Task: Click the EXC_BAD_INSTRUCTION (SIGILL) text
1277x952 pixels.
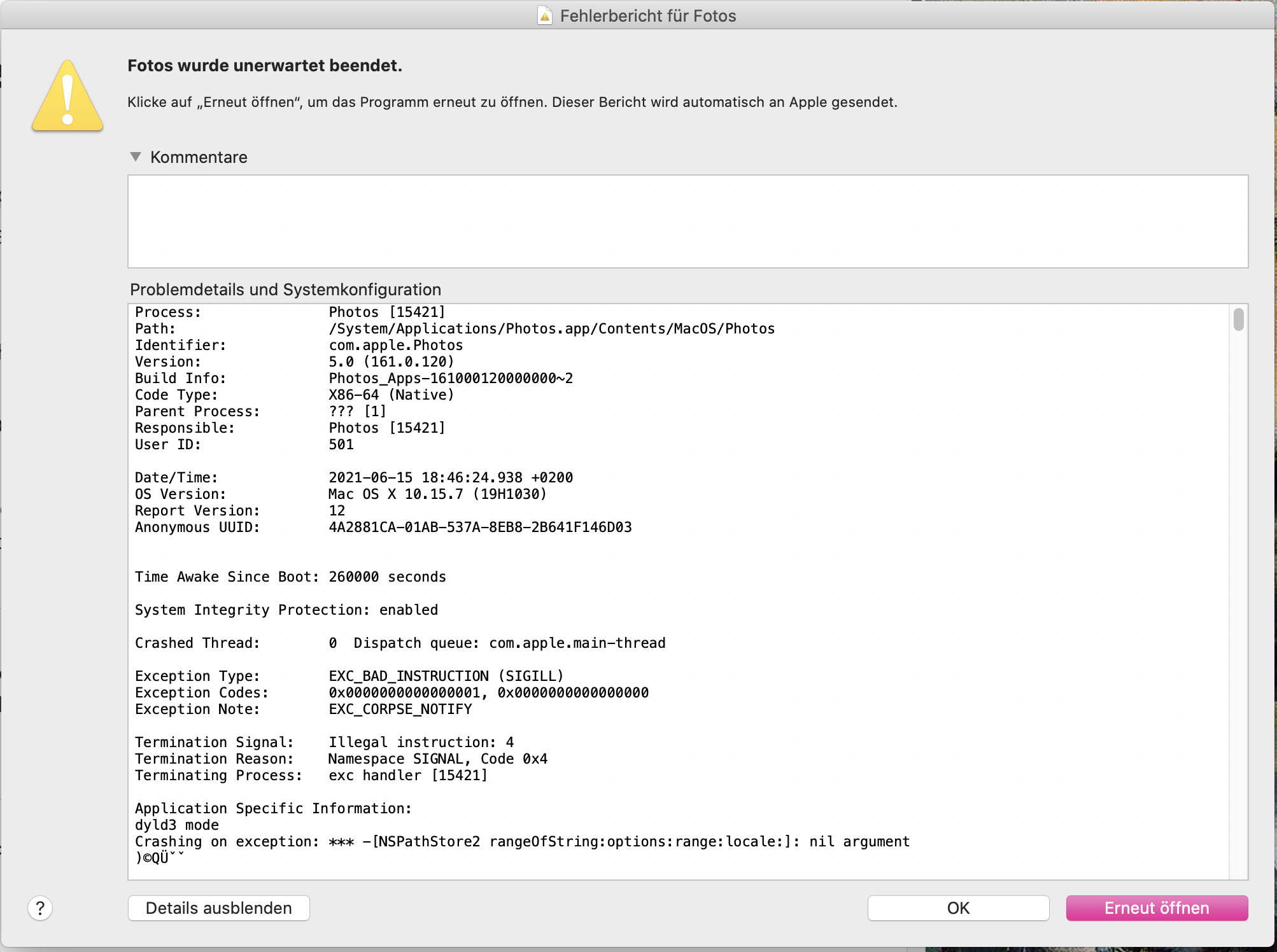Action: [446, 676]
